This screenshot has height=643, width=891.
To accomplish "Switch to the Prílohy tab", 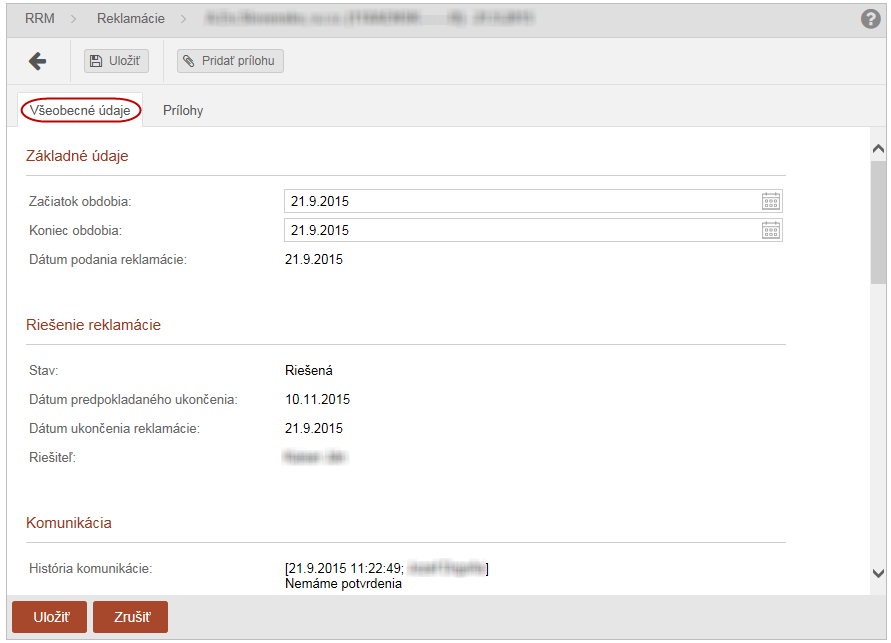I will click(x=183, y=110).
